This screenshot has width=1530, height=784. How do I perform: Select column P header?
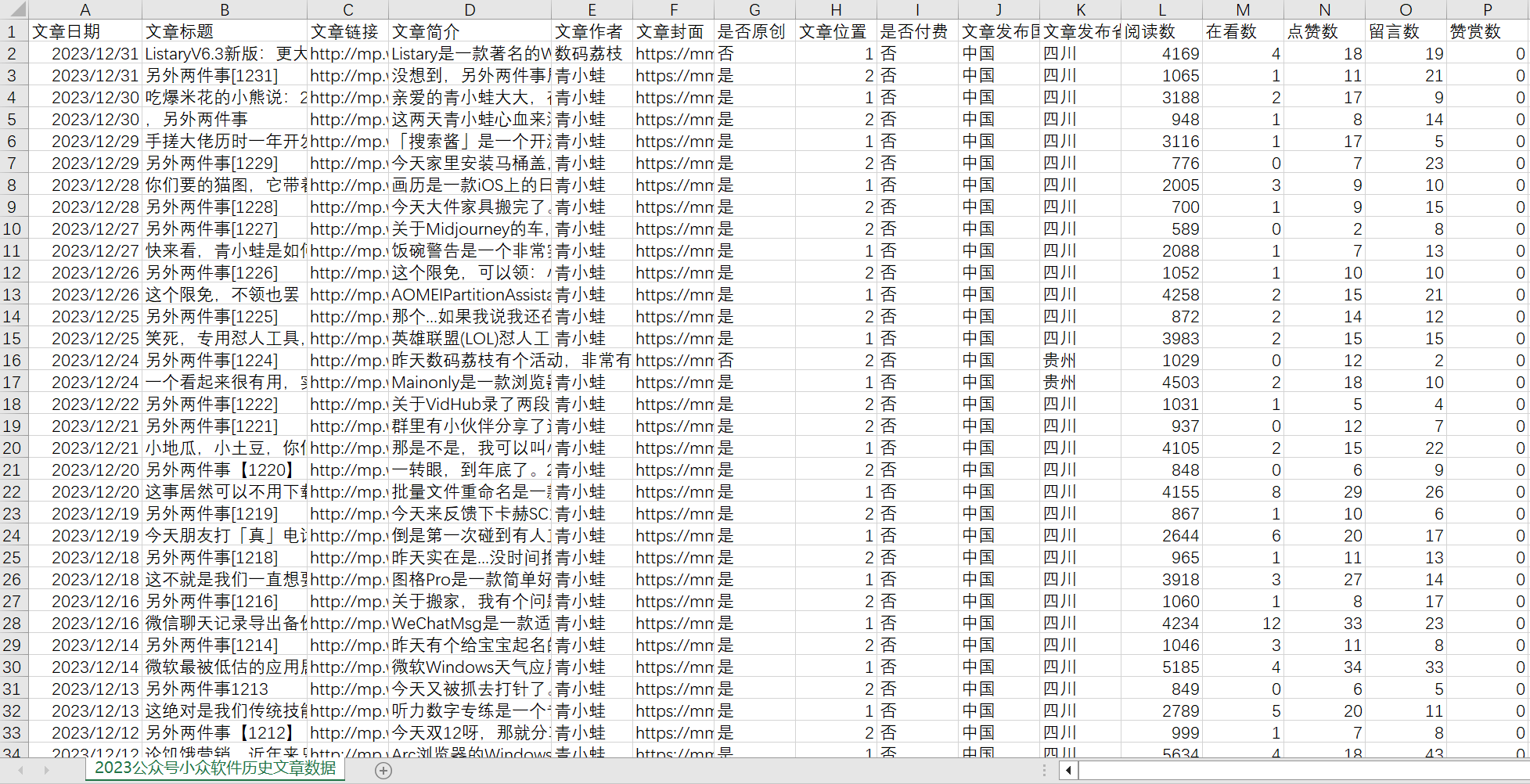(x=1487, y=9)
